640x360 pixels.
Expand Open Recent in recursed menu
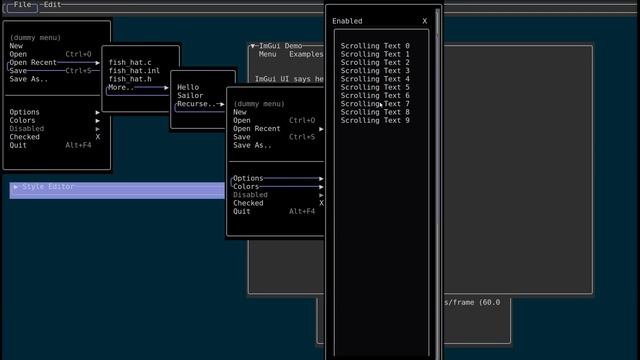point(278,129)
